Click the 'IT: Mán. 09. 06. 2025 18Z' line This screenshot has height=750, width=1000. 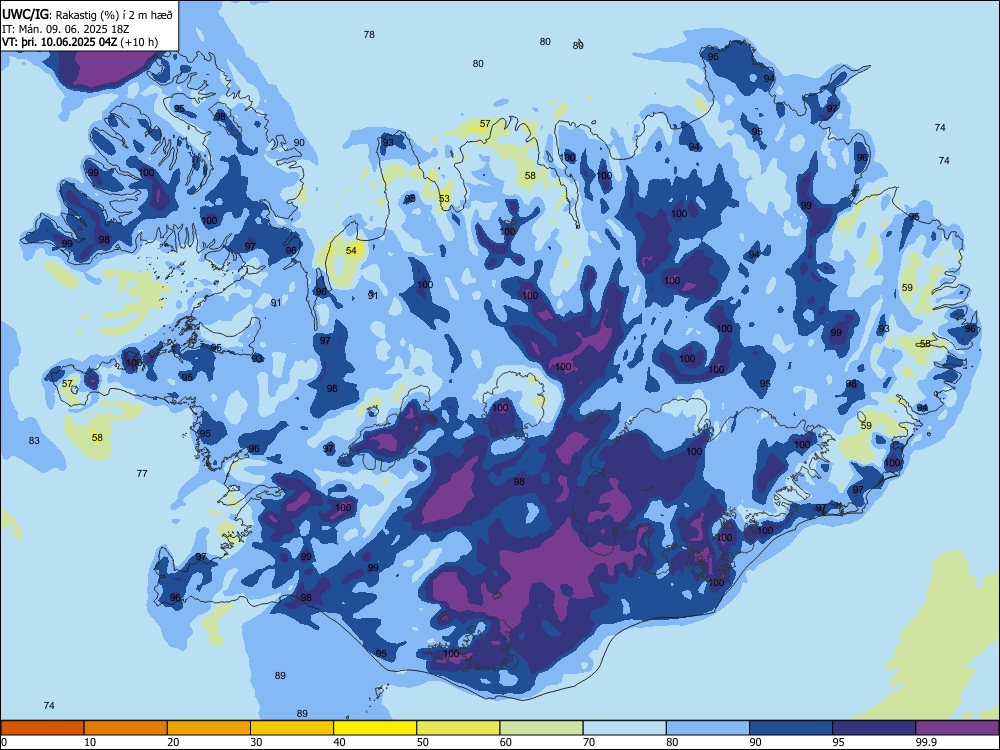[x=65, y=29]
